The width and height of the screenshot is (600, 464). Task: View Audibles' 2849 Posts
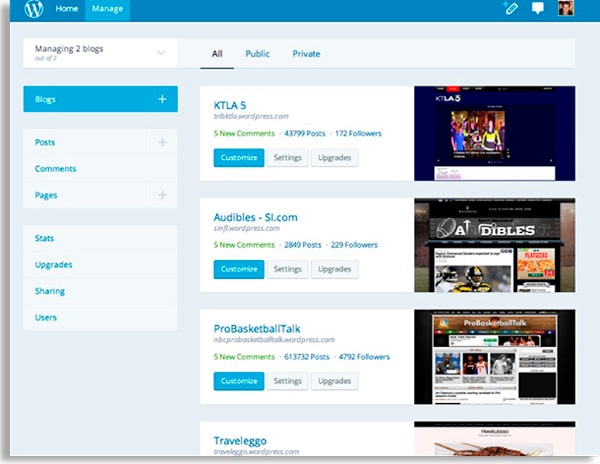(302, 245)
